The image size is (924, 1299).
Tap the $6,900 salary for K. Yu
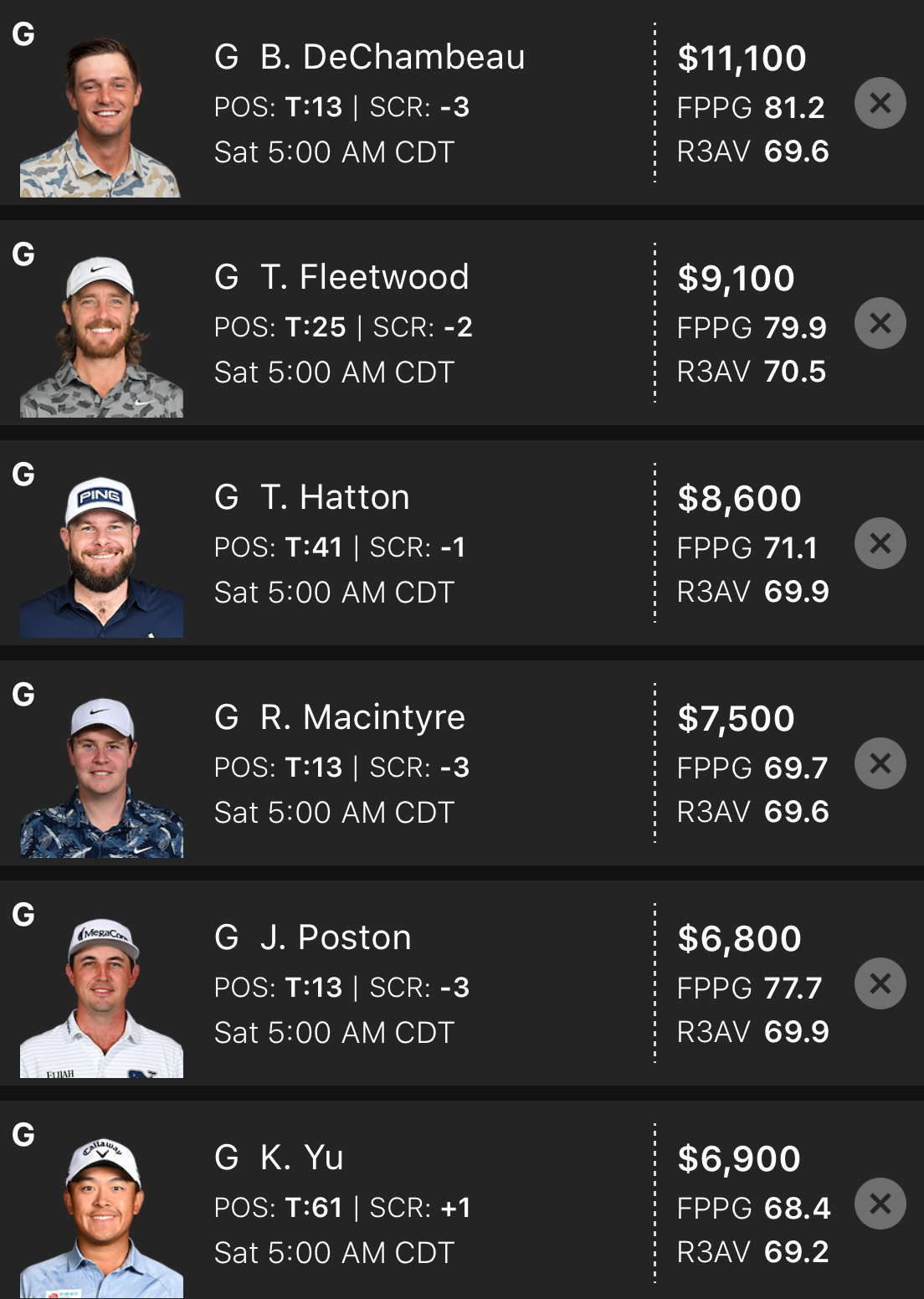pyautogui.click(x=739, y=1159)
